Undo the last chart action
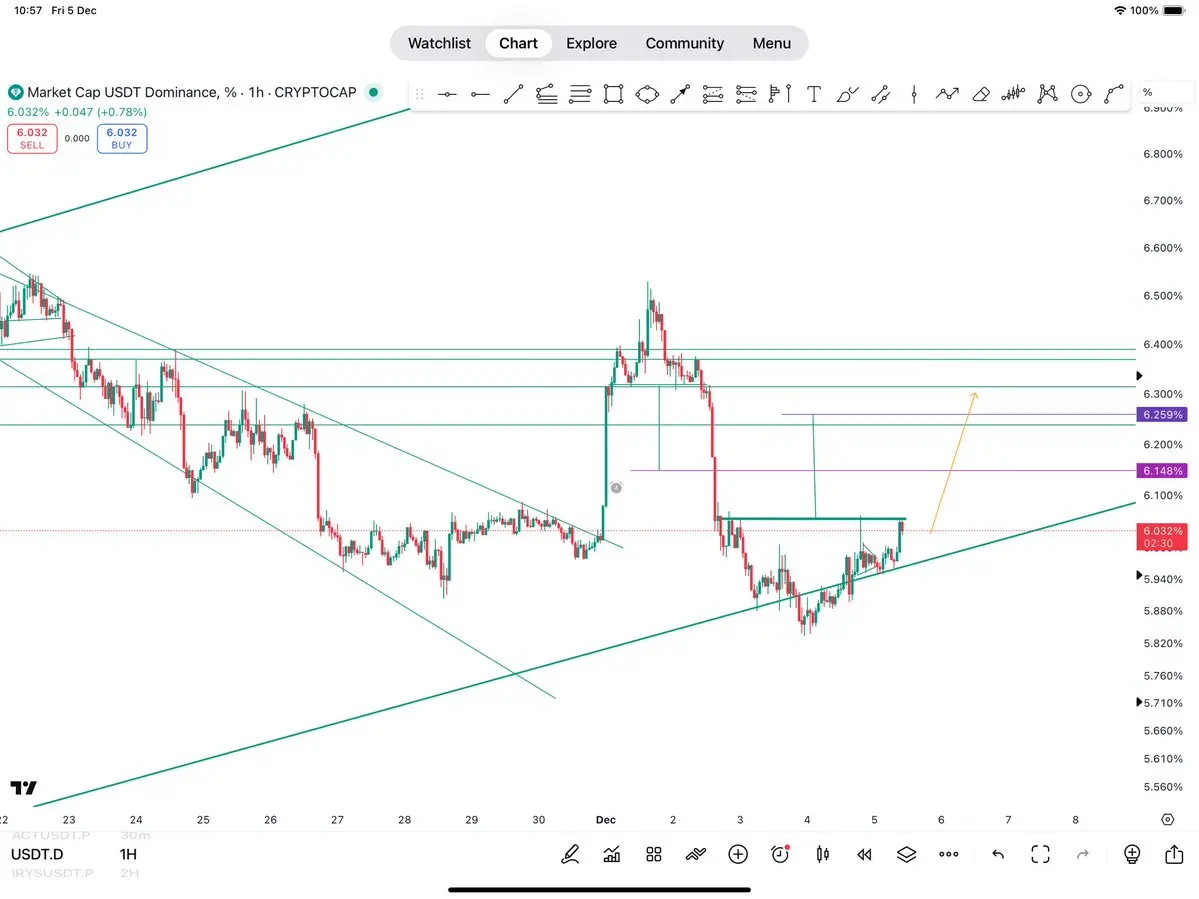Viewport: 1199px width, 899px height. [x=998, y=854]
